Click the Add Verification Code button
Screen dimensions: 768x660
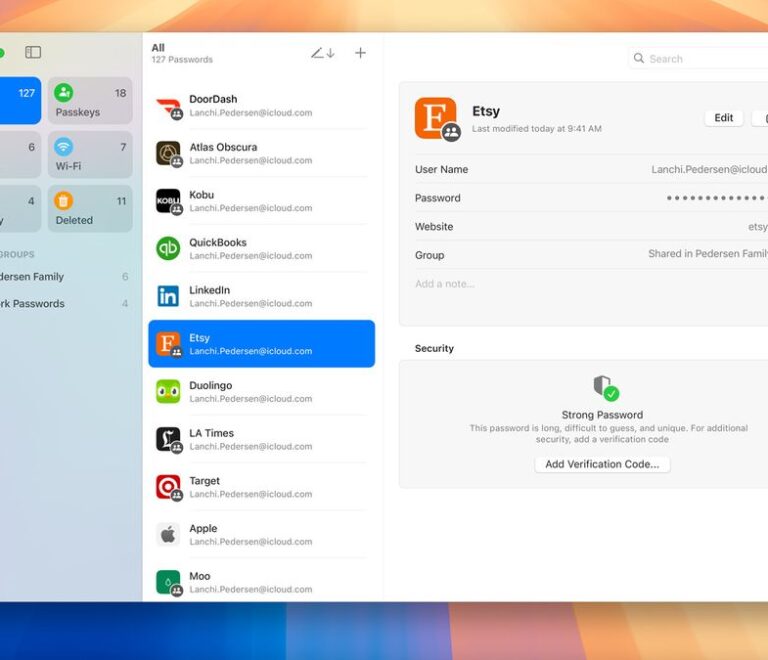click(x=602, y=464)
